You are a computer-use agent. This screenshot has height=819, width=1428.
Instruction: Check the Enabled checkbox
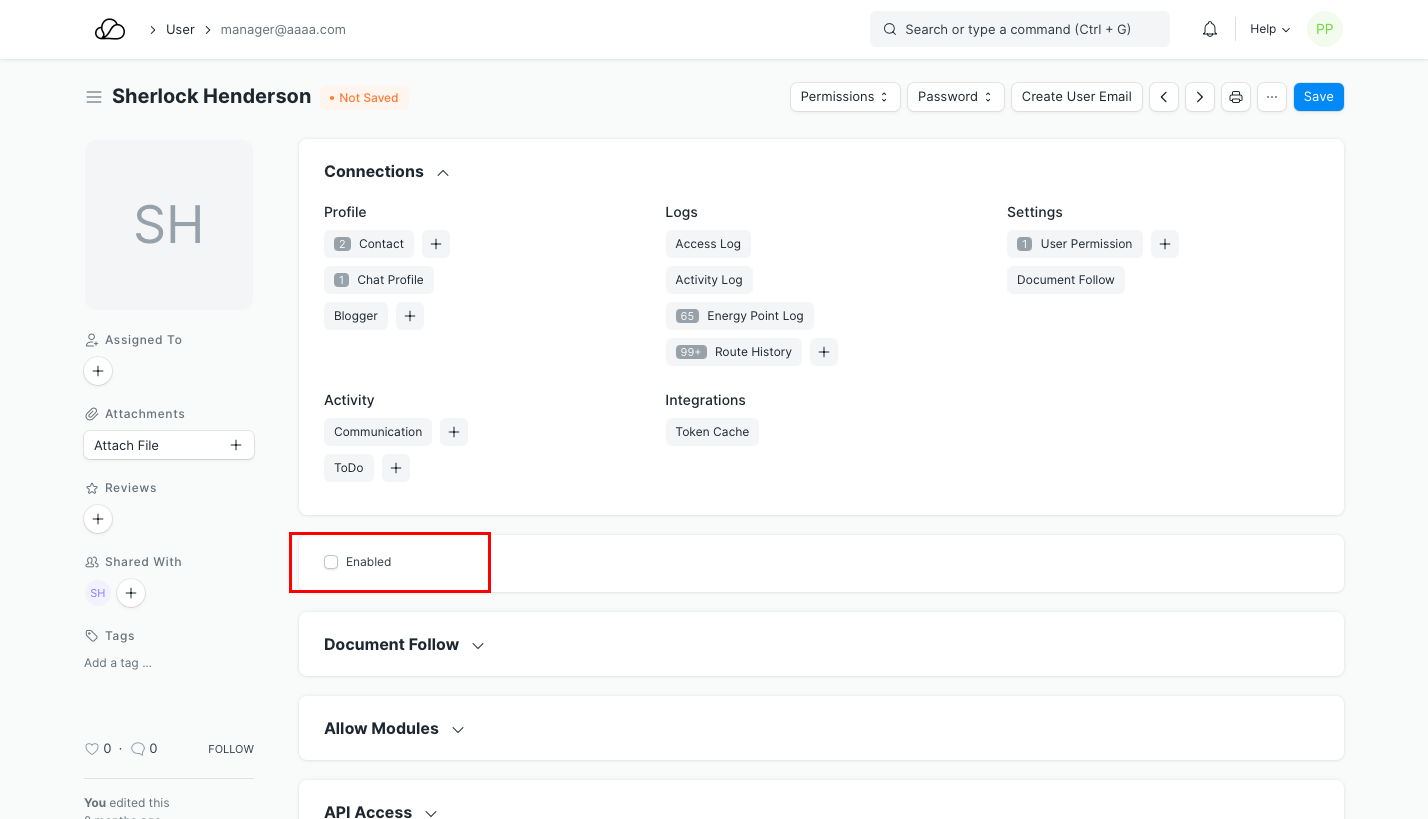(x=331, y=562)
